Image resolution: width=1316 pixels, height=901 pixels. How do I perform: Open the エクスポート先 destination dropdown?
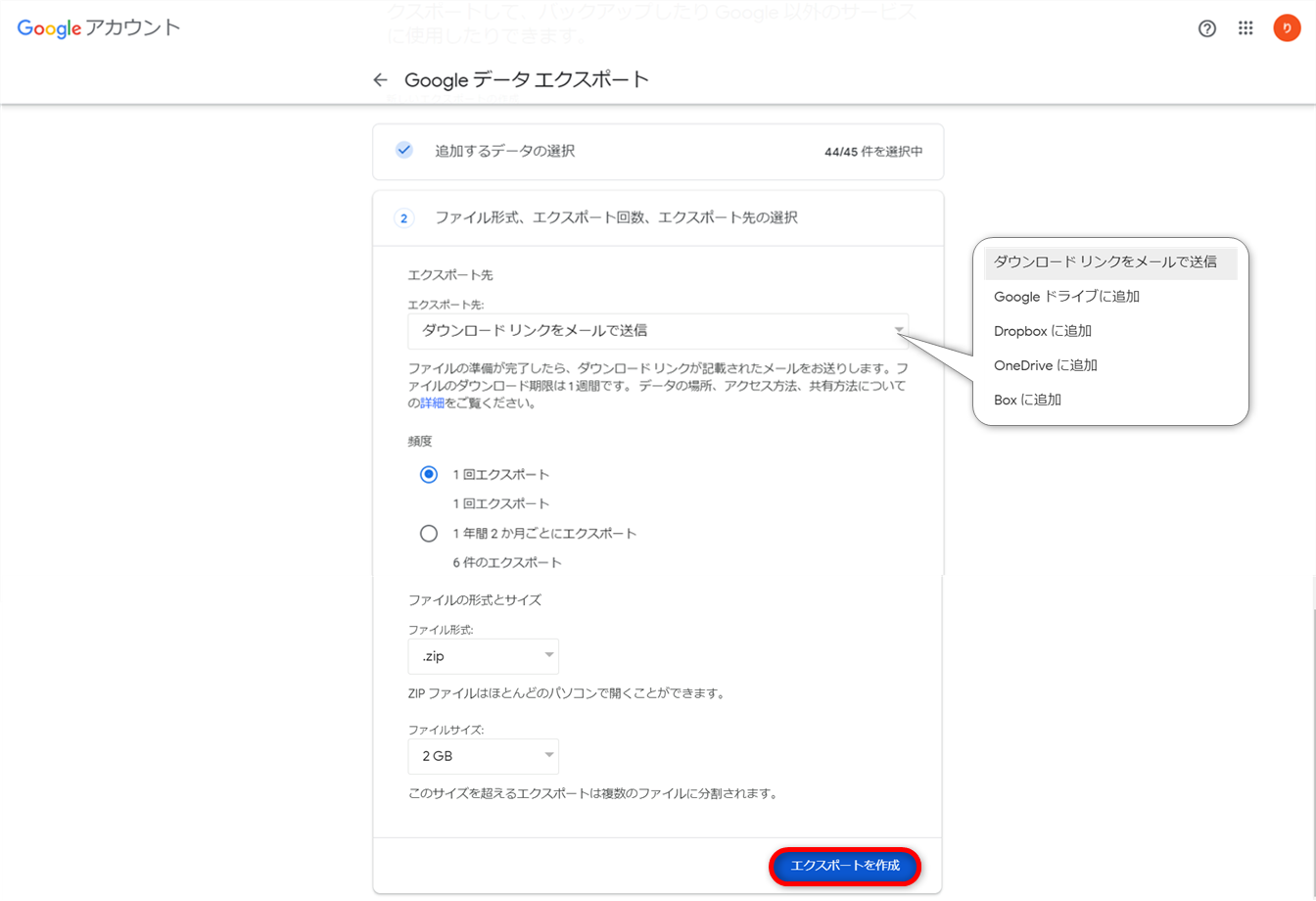(x=657, y=331)
